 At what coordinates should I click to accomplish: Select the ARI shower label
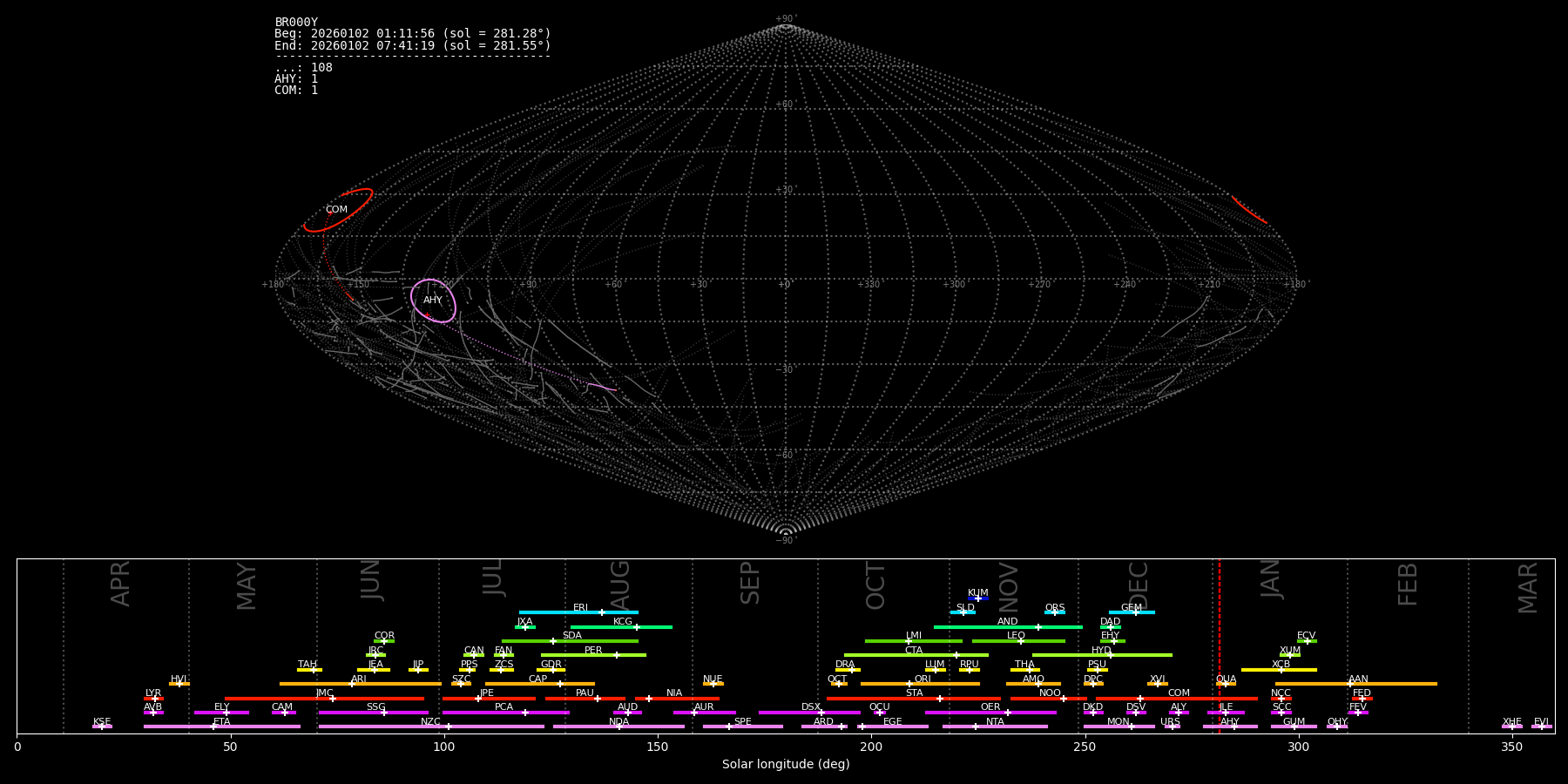point(359,679)
